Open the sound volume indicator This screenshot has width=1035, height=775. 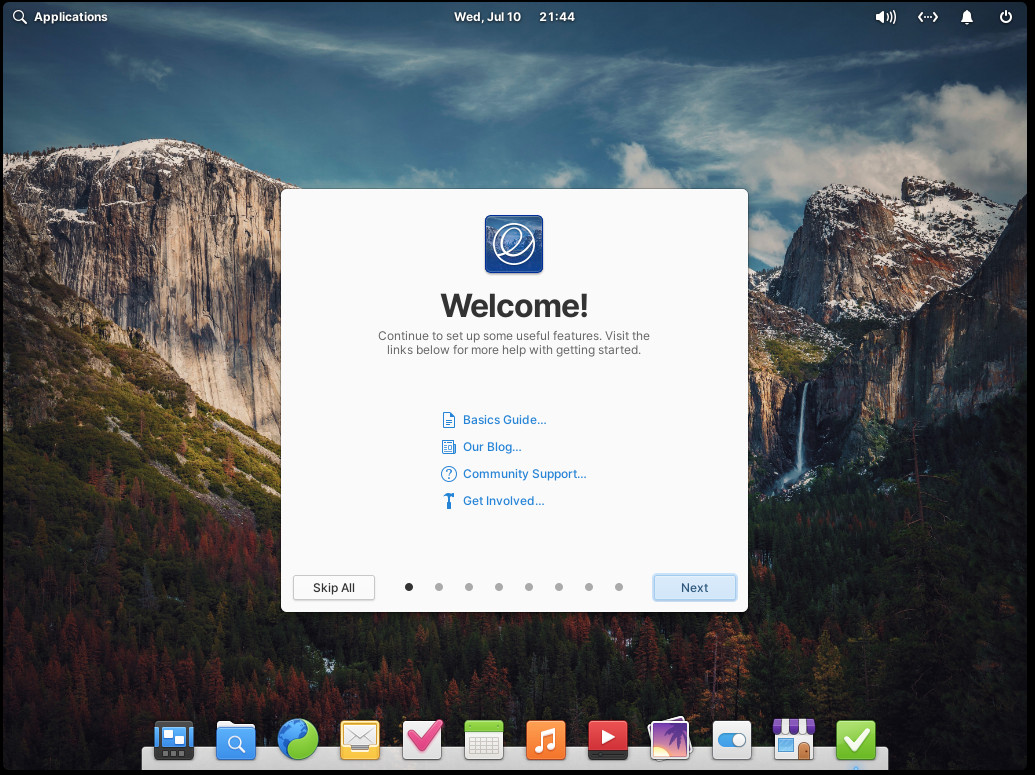[x=885, y=17]
